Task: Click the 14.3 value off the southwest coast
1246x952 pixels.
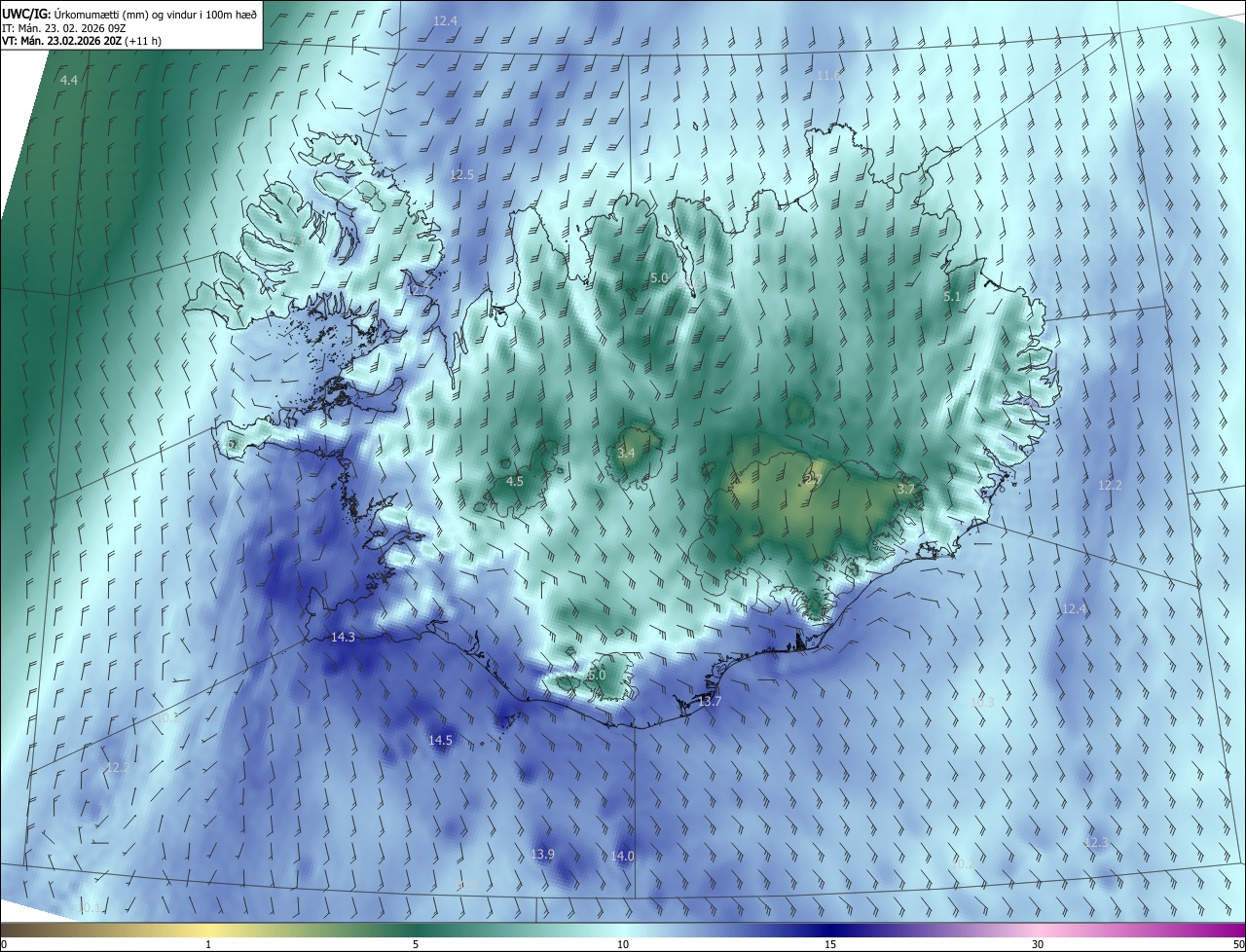Action: (343, 638)
